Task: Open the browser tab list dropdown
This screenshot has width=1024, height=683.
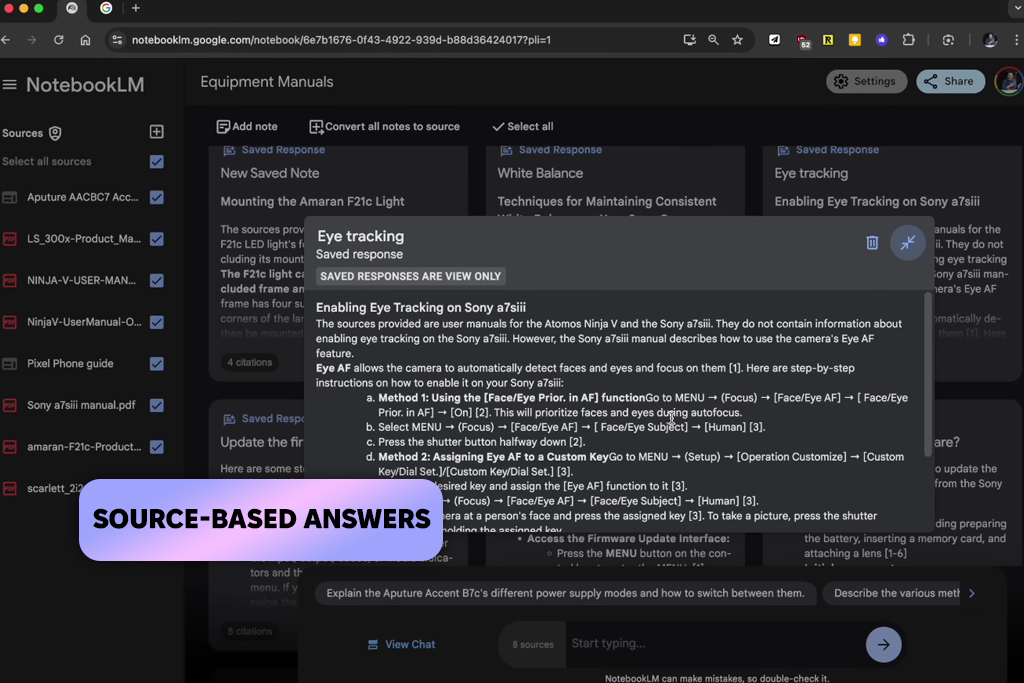Action: point(1017,8)
